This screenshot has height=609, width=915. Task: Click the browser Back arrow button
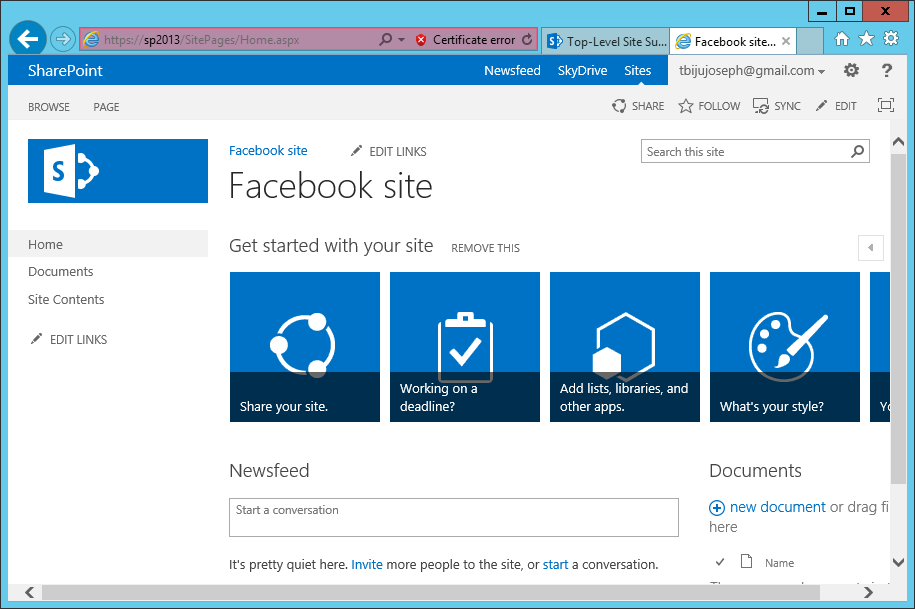coord(27,39)
